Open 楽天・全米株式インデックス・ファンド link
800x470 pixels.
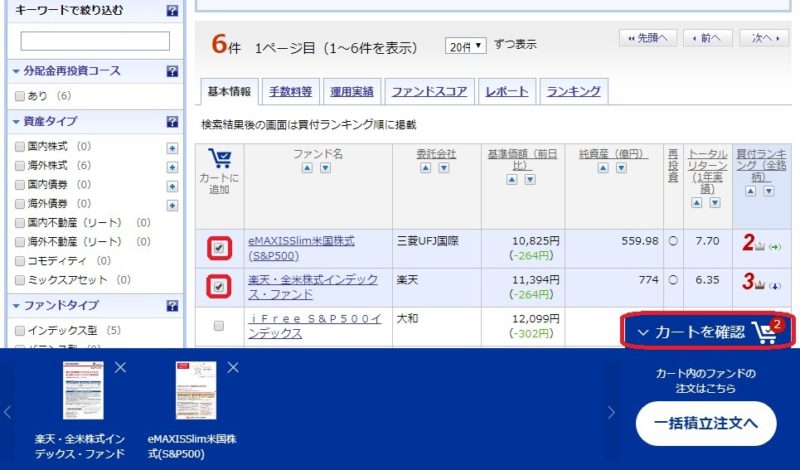pos(313,287)
